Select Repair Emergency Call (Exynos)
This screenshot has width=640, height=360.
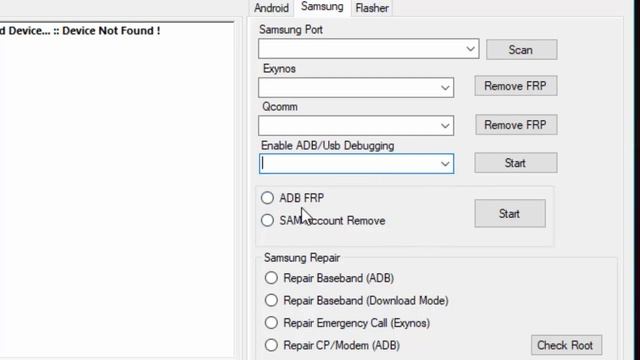tap(271, 323)
